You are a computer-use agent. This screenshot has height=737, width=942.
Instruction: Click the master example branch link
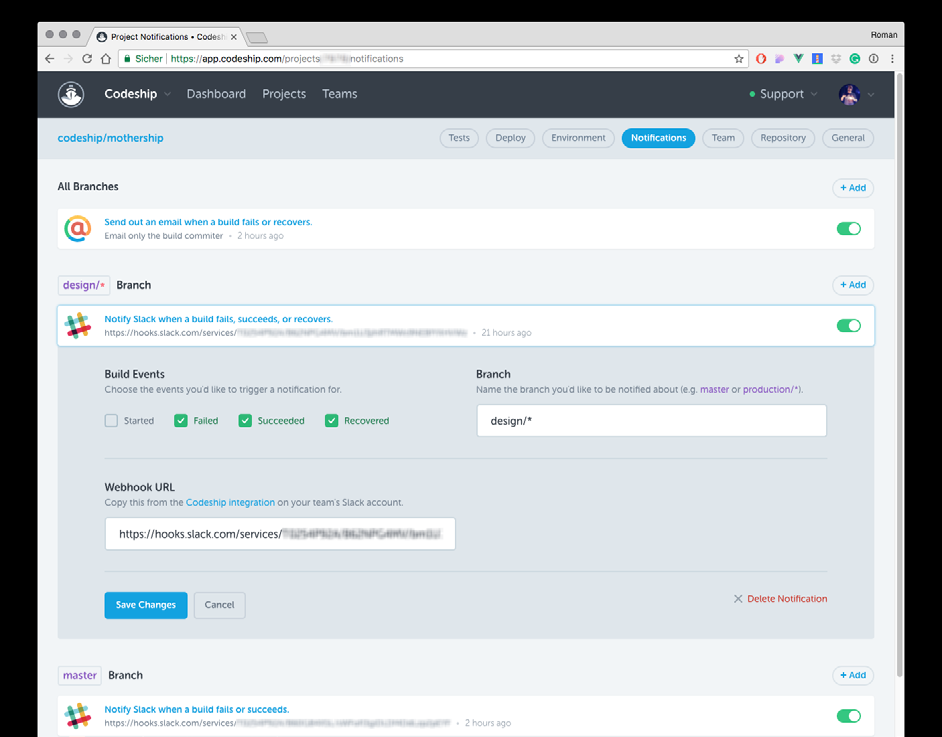(x=714, y=389)
